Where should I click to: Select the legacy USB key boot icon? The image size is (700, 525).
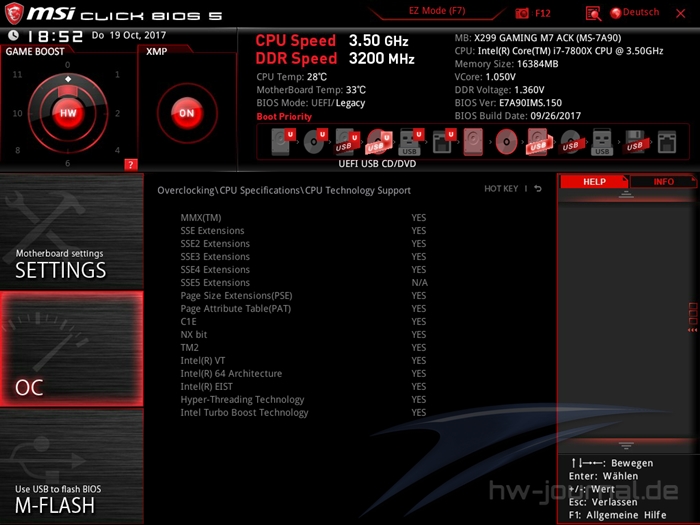click(602, 142)
